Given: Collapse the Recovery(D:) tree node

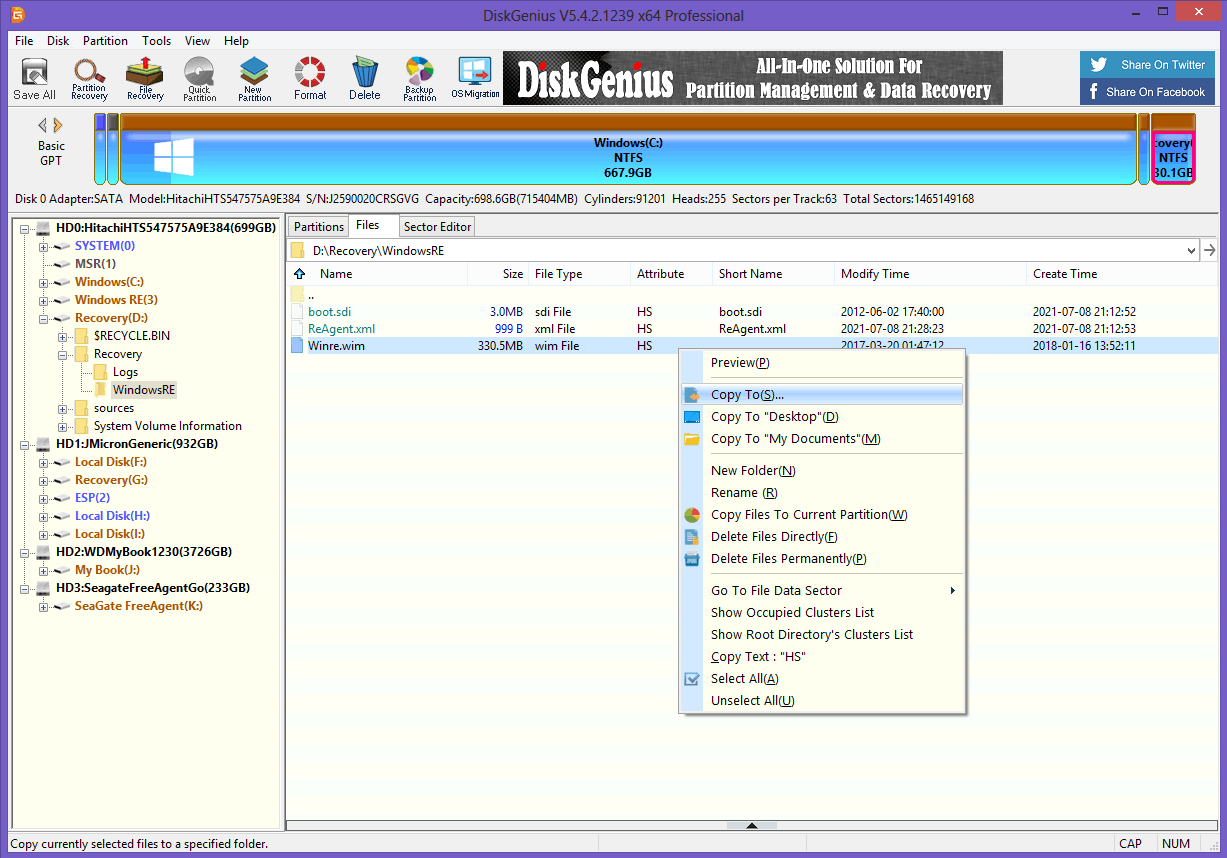Looking at the screenshot, I should (44, 318).
